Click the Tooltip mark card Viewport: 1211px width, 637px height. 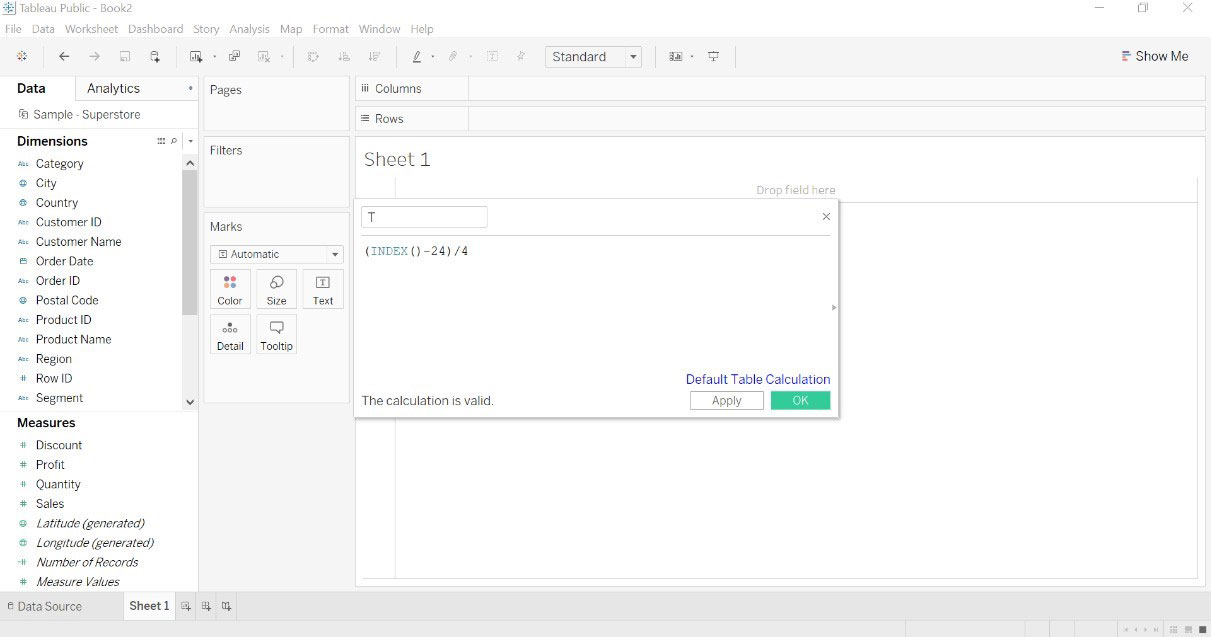(x=277, y=335)
